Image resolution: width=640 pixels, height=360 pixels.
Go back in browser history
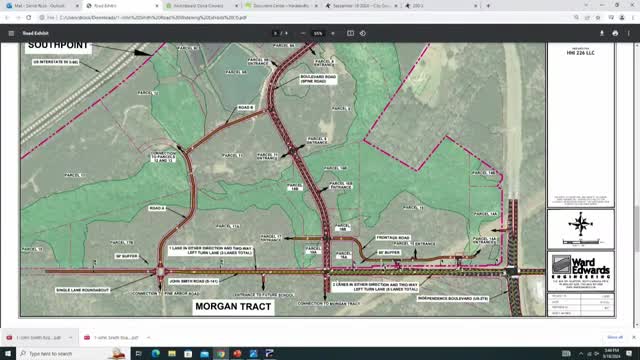point(7,18)
